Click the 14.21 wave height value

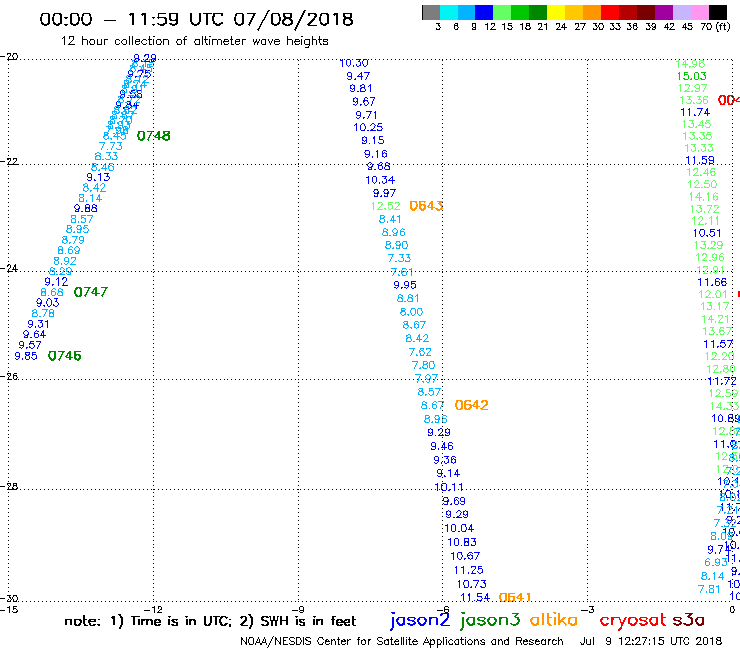(715, 319)
